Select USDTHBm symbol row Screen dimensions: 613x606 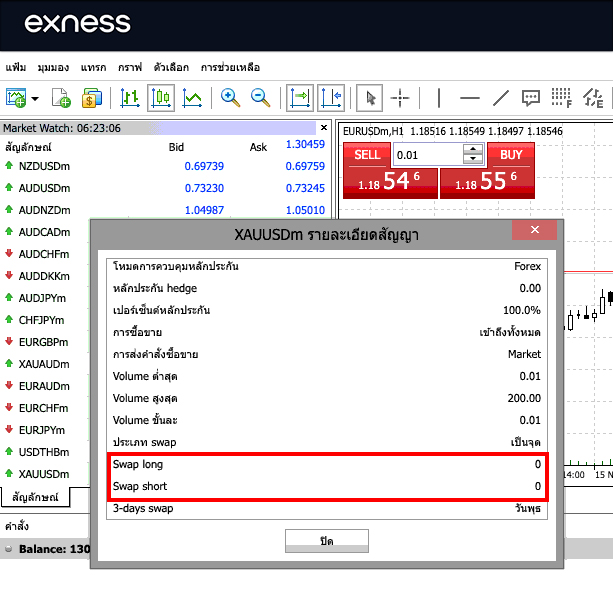[44, 452]
